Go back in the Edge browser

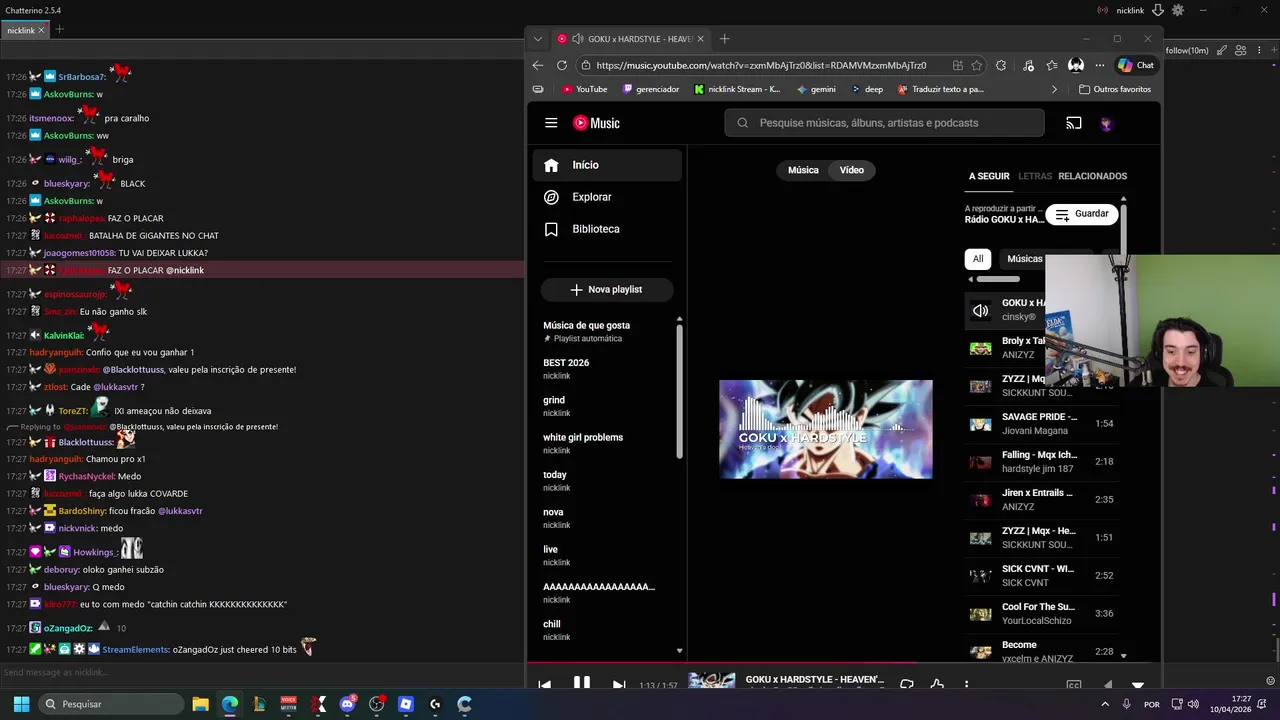click(x=538, y=65)
